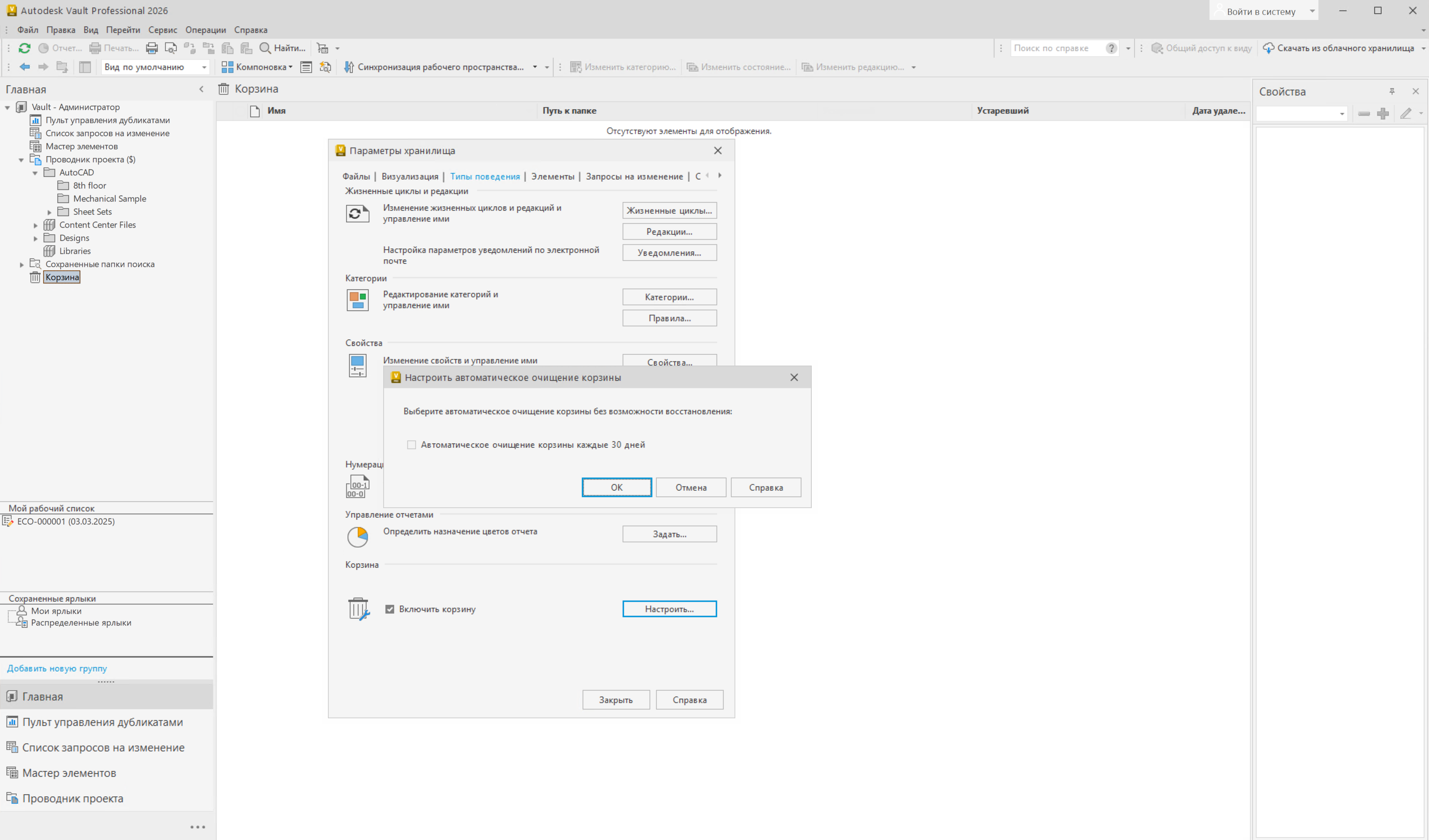
Task: Click the Скачать из облачного хранилища cloud icon
Action: point(1269,48)
